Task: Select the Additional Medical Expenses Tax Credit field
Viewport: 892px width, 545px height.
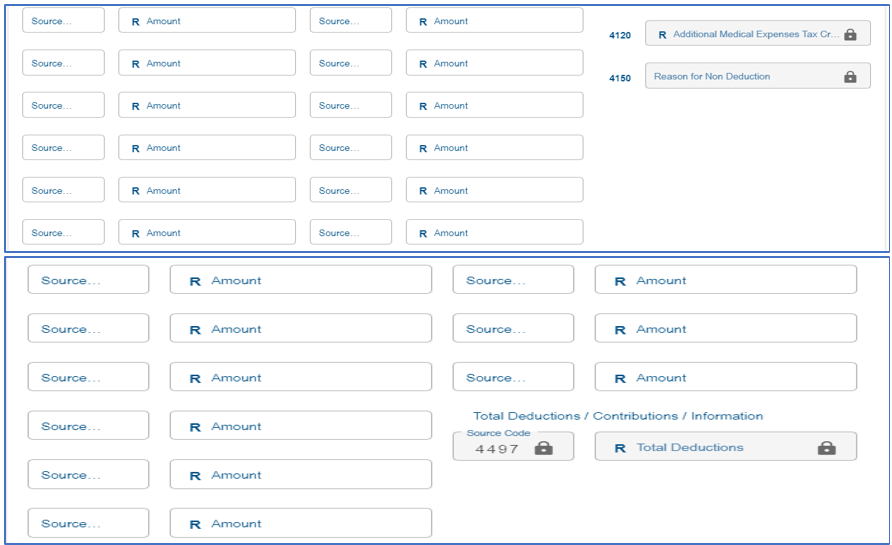Action: click(758, 34)
